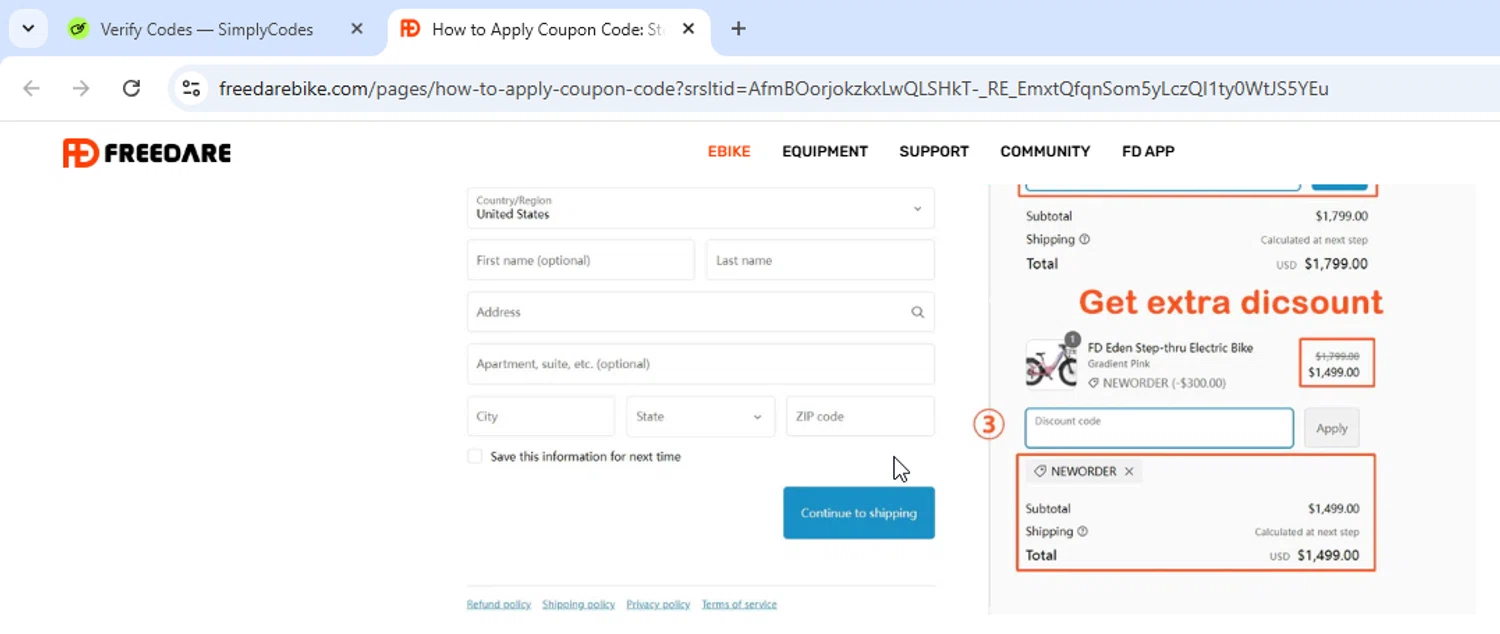The image size is (1500, 634).
Task: View site information icon in address bar
Action: tap(190, 88)
